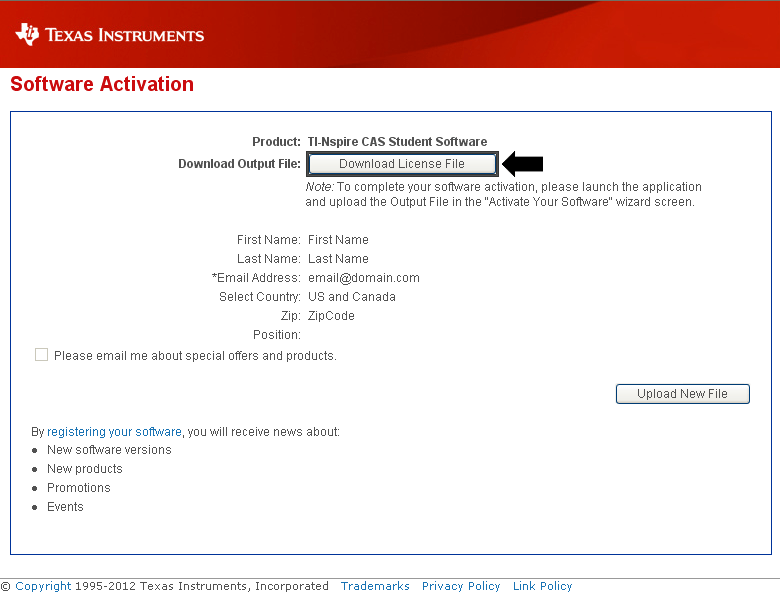Click the *Email Address label
This screenshot has width=780, height=593.
[x=256, y=278]
